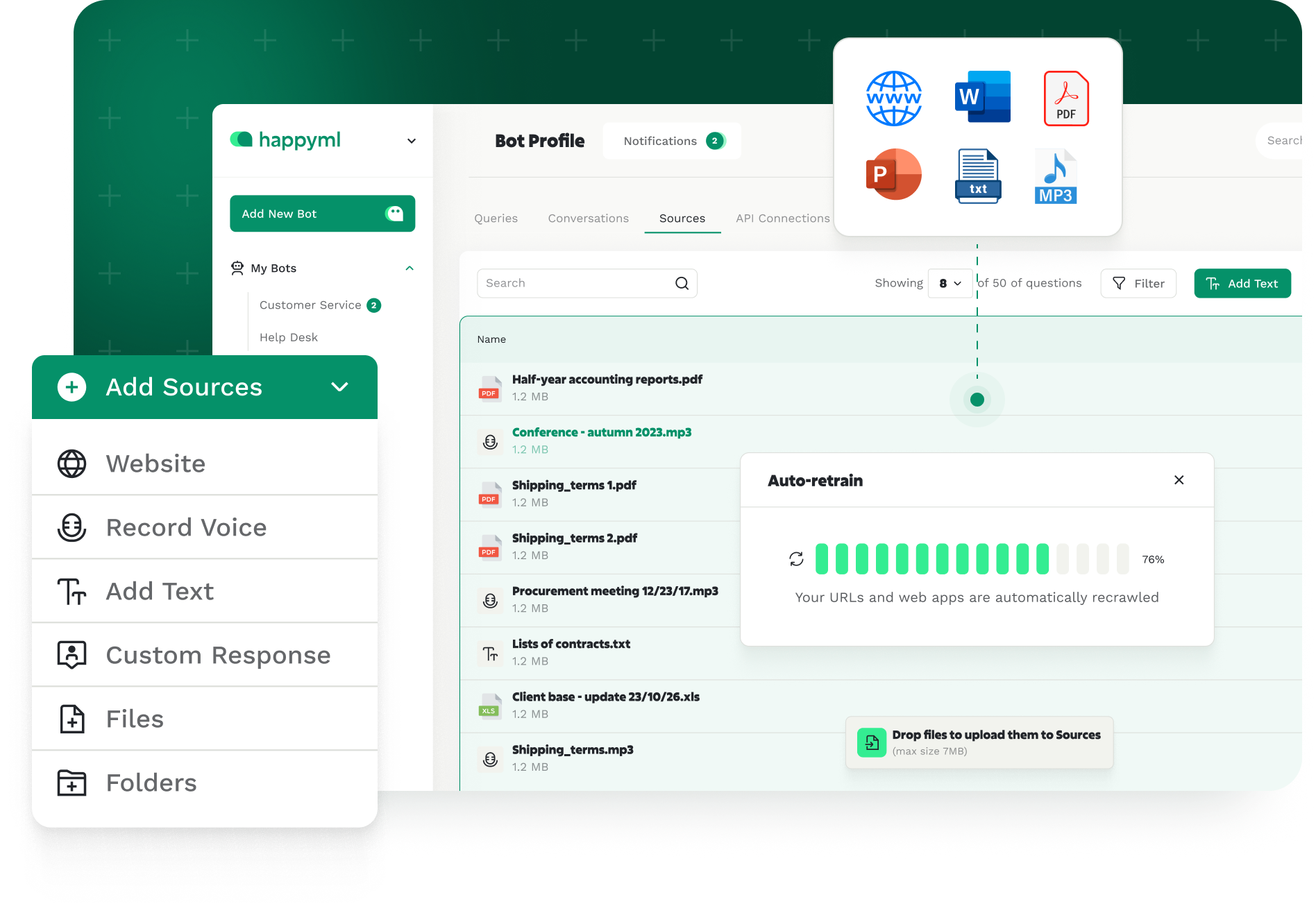Switch to the Conversations tab
The image size is (1316, 922).
tap(588, 218)
